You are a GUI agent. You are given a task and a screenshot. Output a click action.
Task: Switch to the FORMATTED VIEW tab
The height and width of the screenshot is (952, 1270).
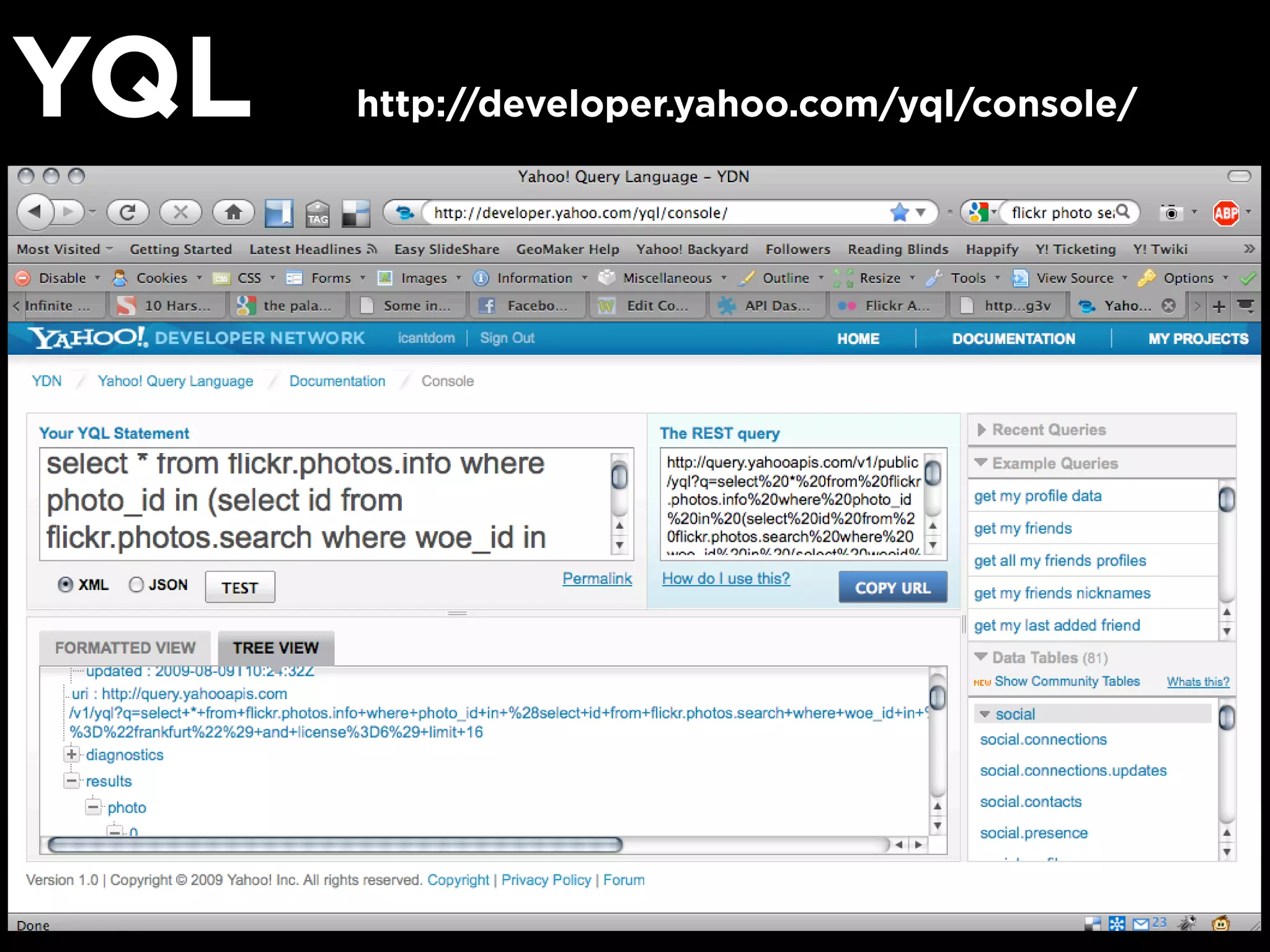point(125,648)
